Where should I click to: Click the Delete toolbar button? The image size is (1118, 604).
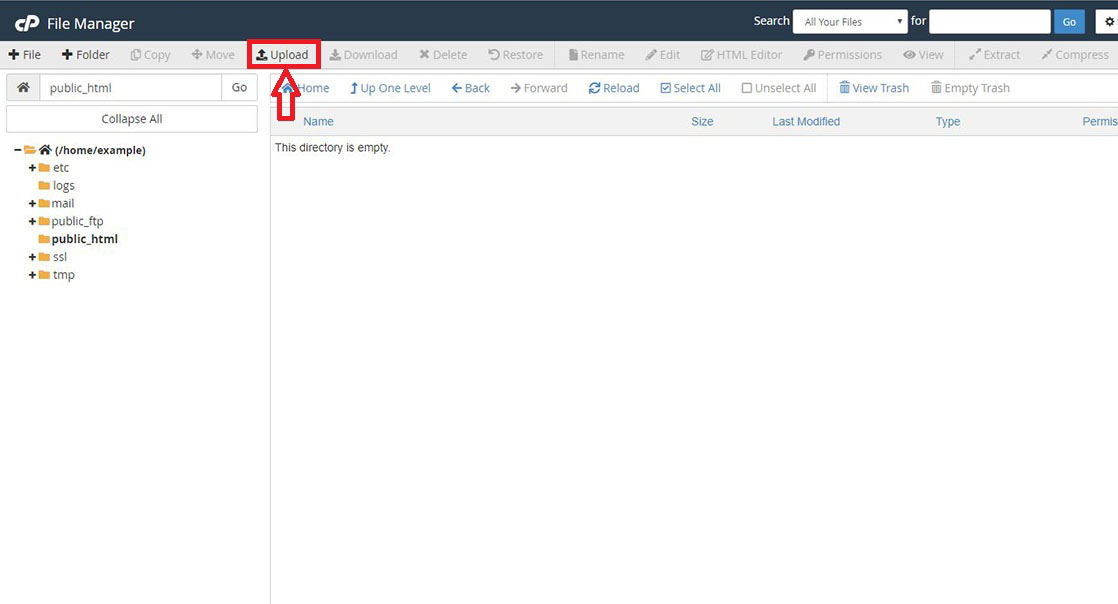tap(443, 55)
